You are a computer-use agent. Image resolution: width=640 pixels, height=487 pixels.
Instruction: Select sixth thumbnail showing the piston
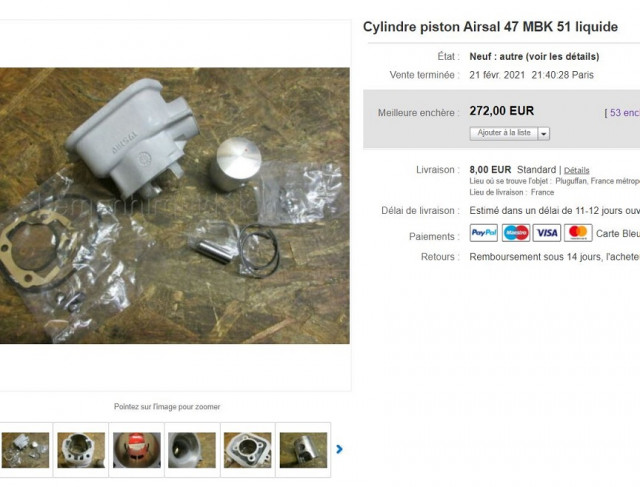[x=303, y=450]
